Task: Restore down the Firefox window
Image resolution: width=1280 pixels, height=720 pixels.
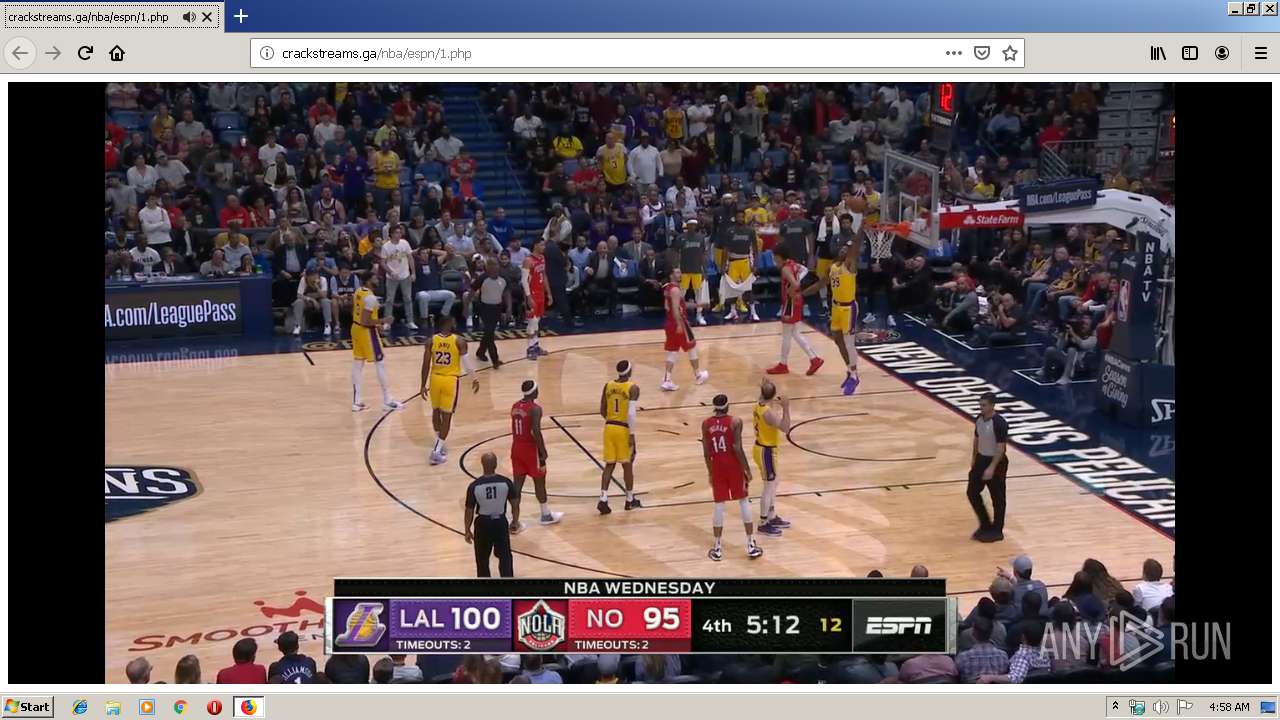Action: pos(1251,8)
